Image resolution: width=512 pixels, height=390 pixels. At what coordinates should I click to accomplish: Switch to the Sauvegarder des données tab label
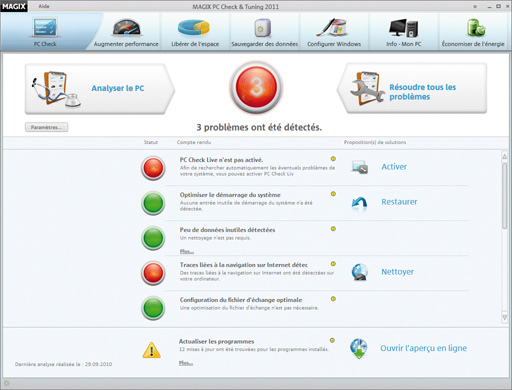click(265, 44)
